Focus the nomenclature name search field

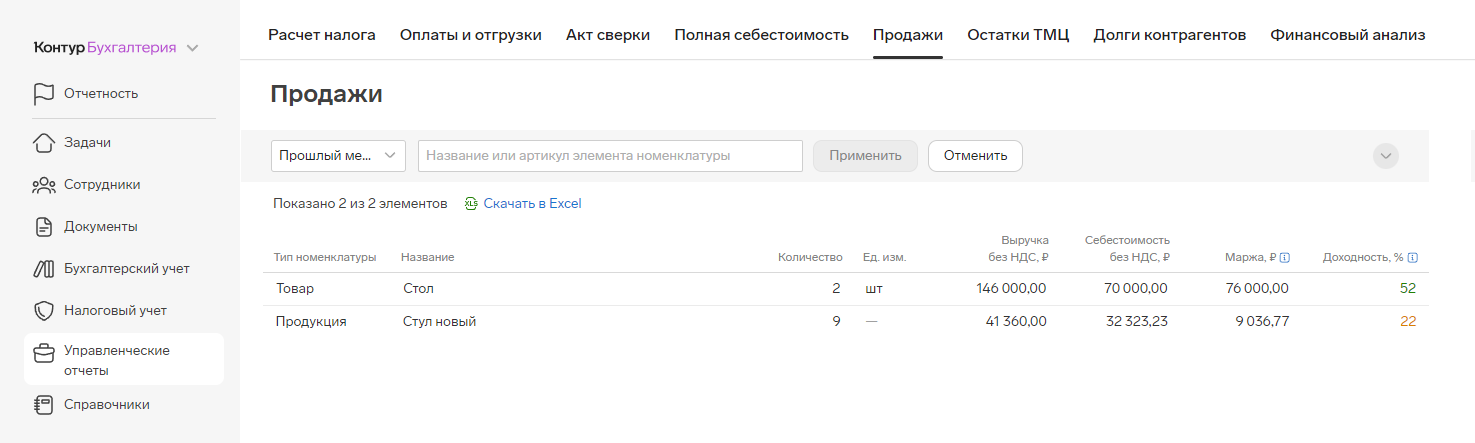(610, 156)
